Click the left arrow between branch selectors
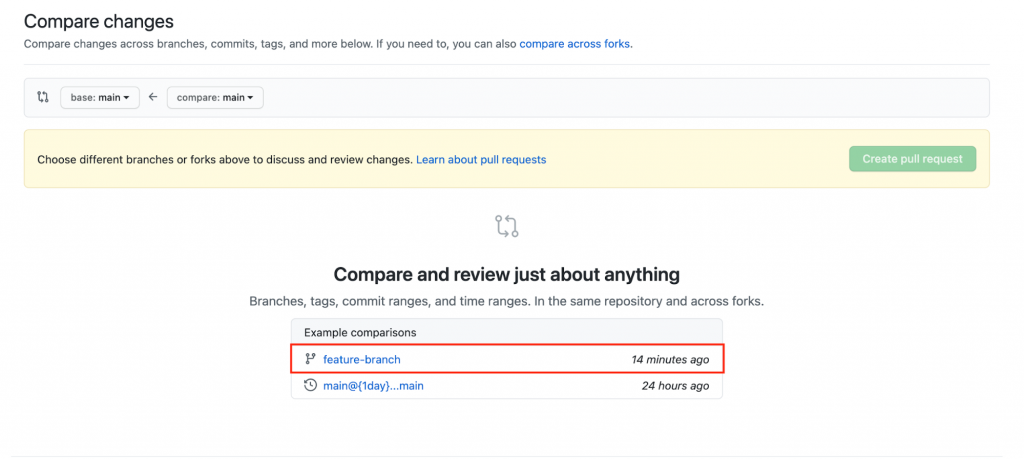This screenshot has height=459, width=1024. (x=153, y=97)
